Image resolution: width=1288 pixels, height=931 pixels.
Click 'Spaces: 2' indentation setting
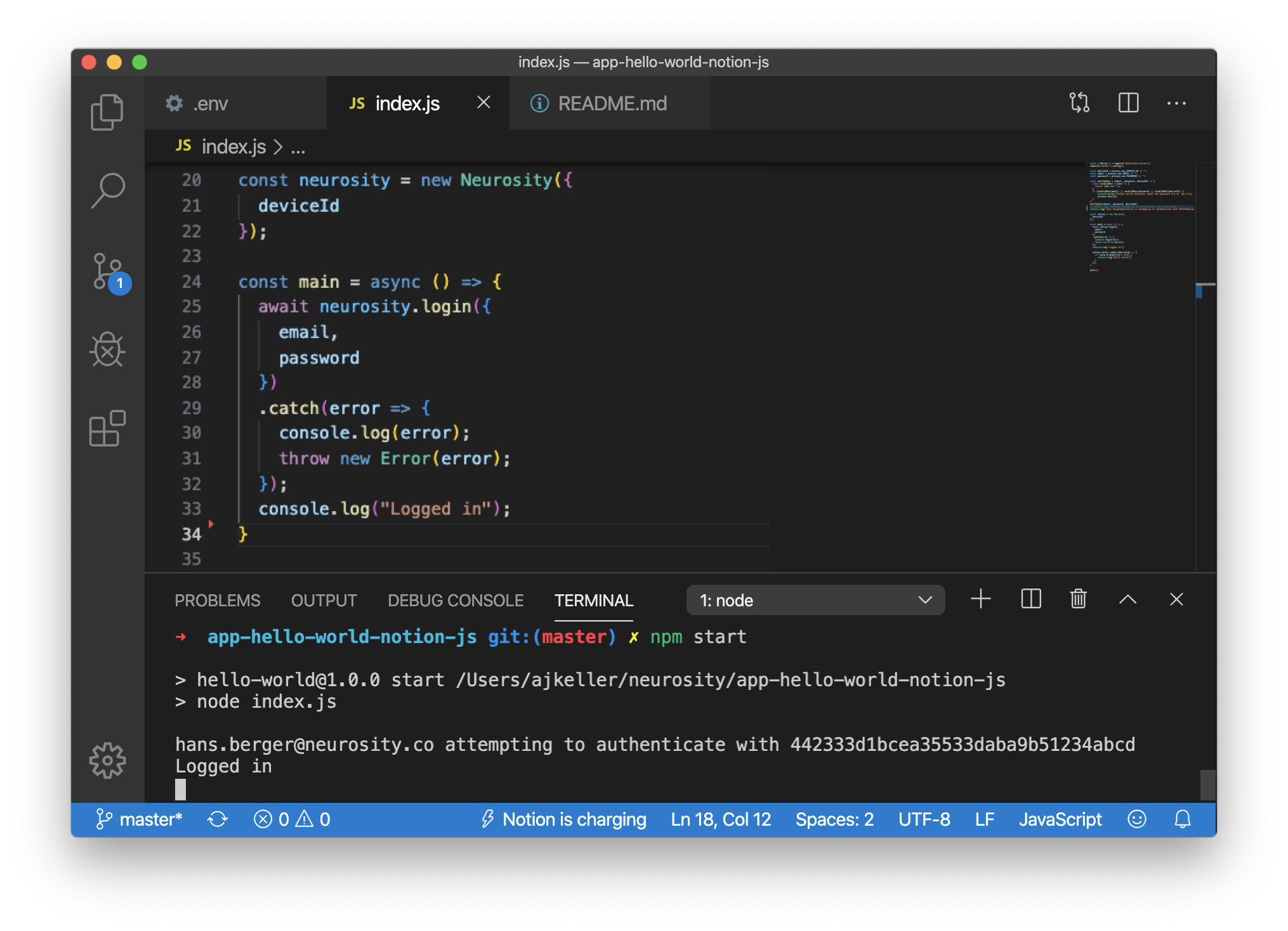pos(834,819)
